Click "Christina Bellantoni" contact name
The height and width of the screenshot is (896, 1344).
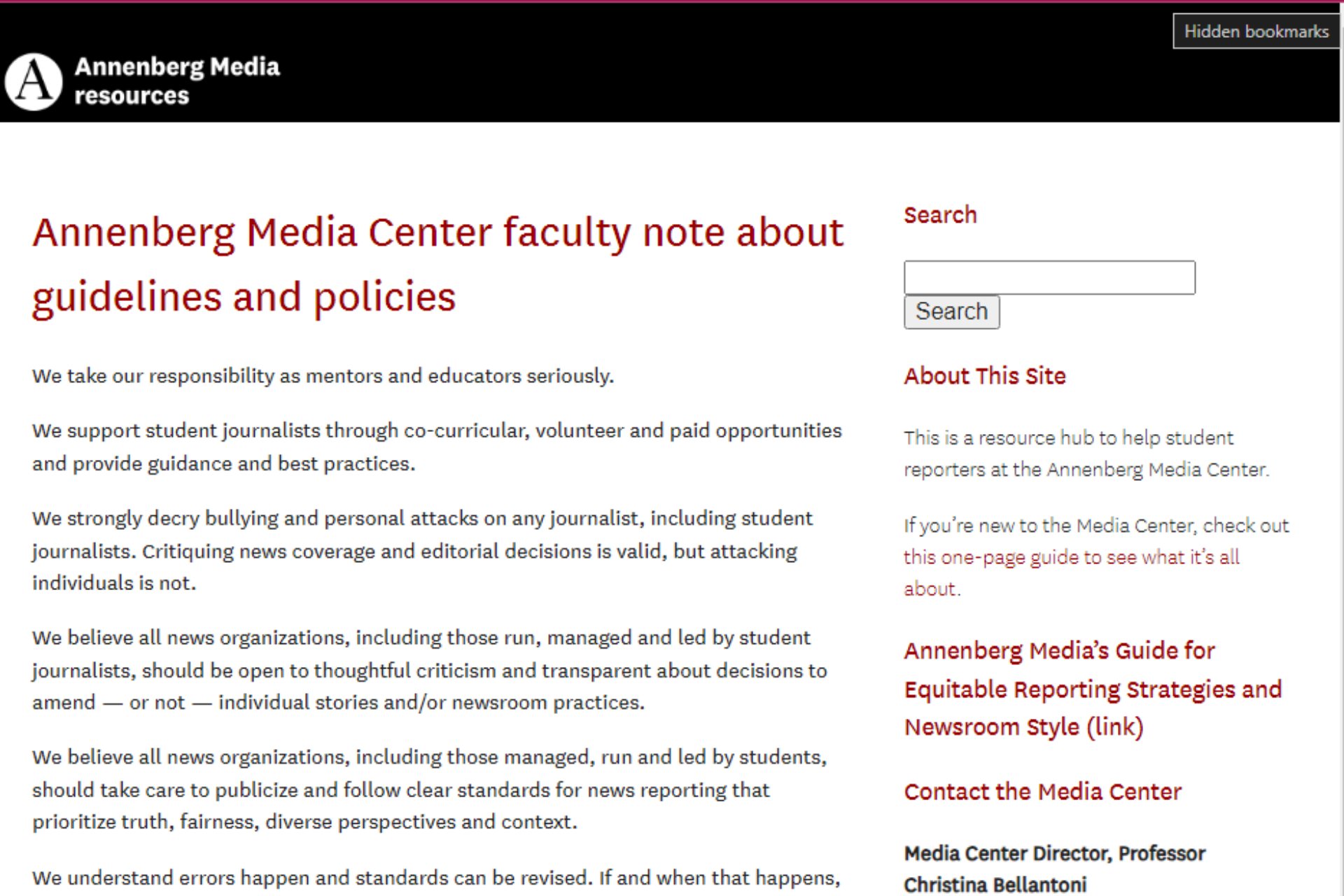pyautogui.click(x=997, y=885)
